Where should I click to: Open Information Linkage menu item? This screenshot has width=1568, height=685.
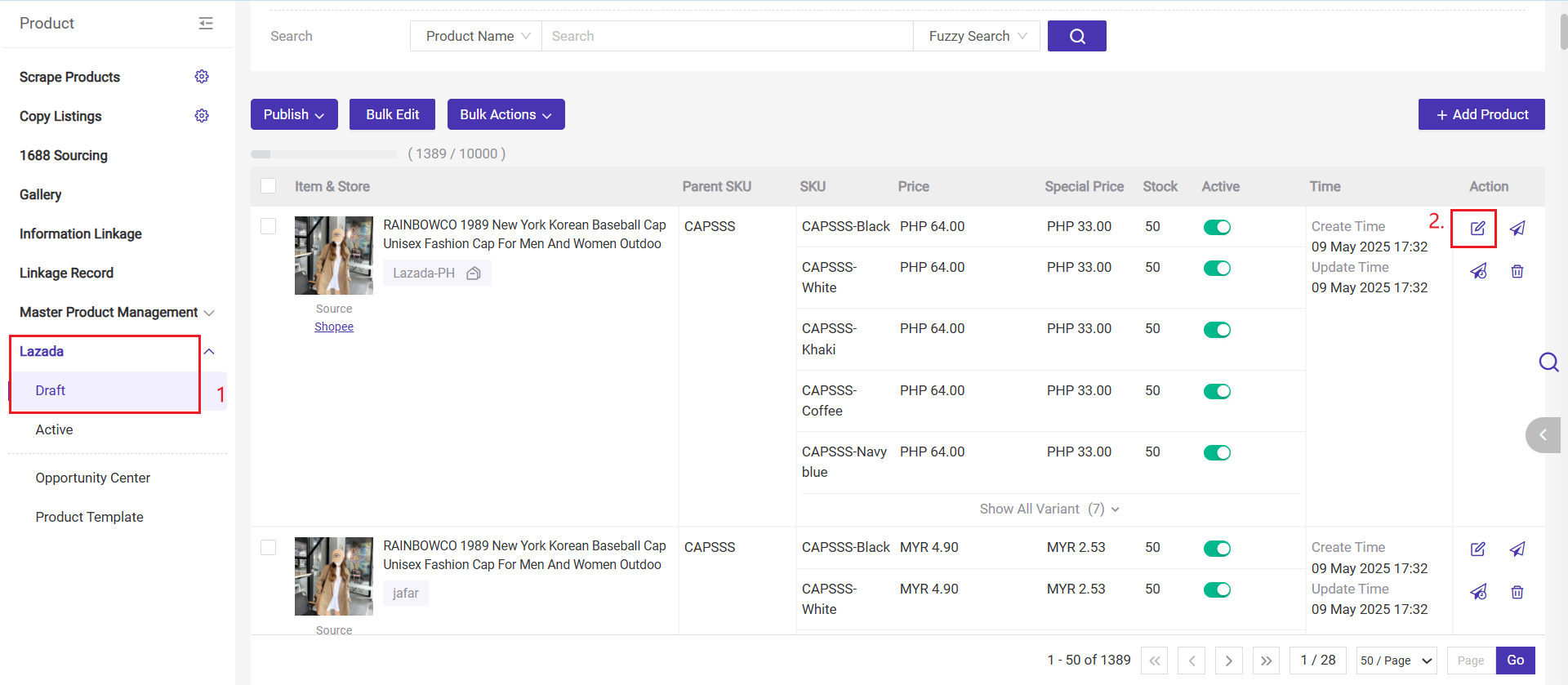pyautogui.click(x=81, y=234)
